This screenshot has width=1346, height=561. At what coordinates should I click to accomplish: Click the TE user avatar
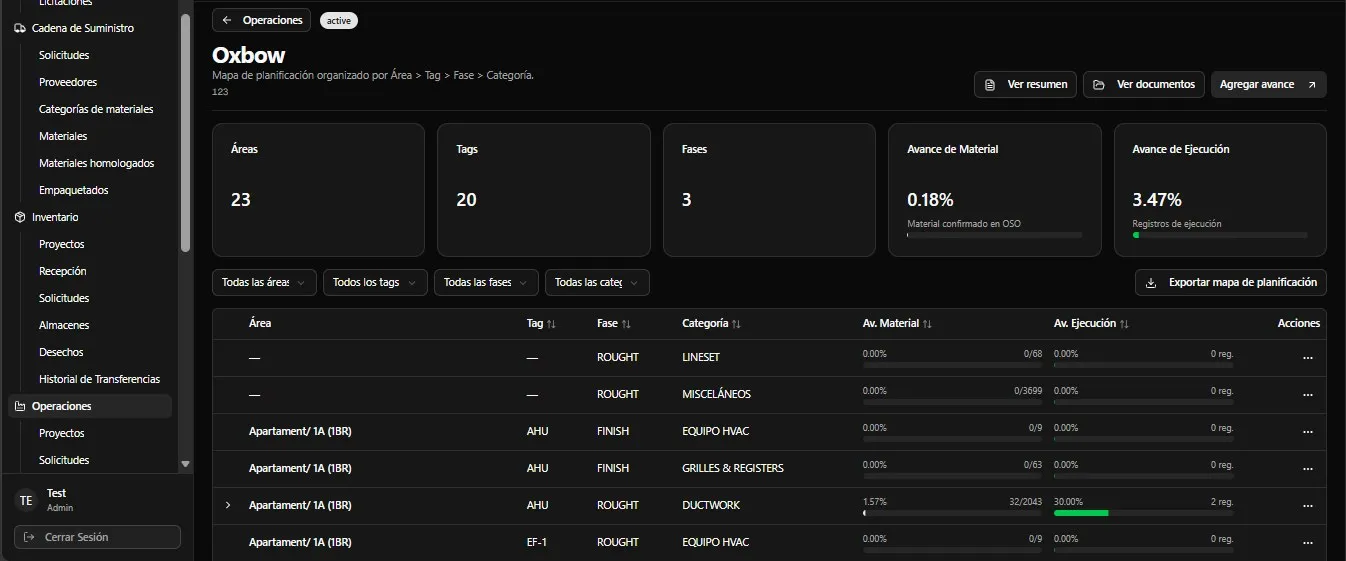26,500
